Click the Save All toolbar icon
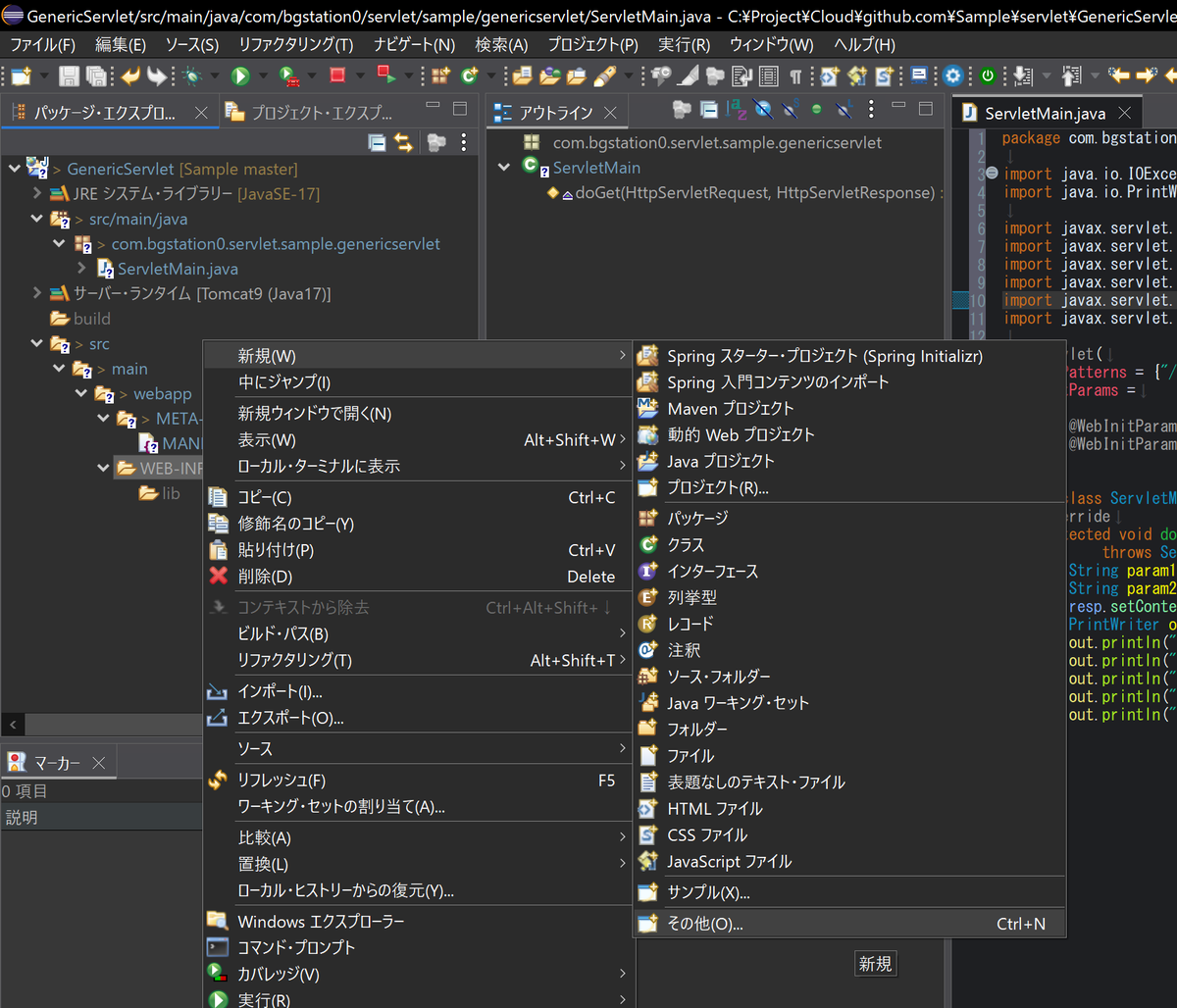 pyautogui.click(x=96, y=76)
